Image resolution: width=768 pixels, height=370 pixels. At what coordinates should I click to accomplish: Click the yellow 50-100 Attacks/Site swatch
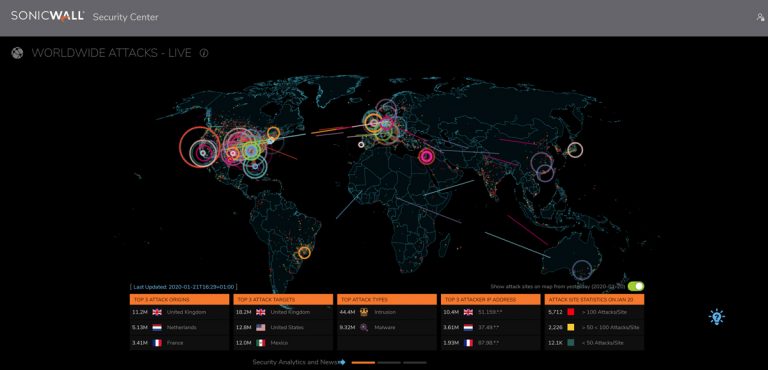coord(570,327)
